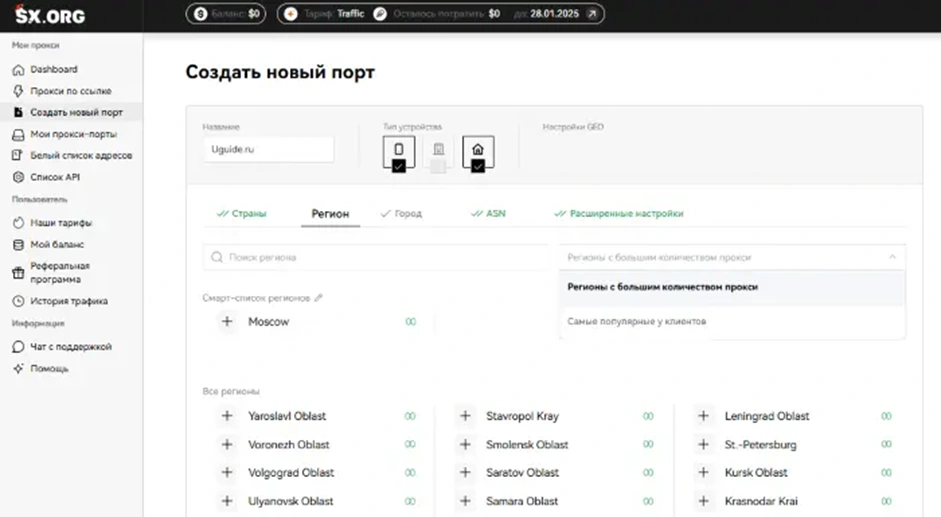Click the Moscow region name
Image resolution: width=941 pixels, height=517 pixels.
point(269,322)
